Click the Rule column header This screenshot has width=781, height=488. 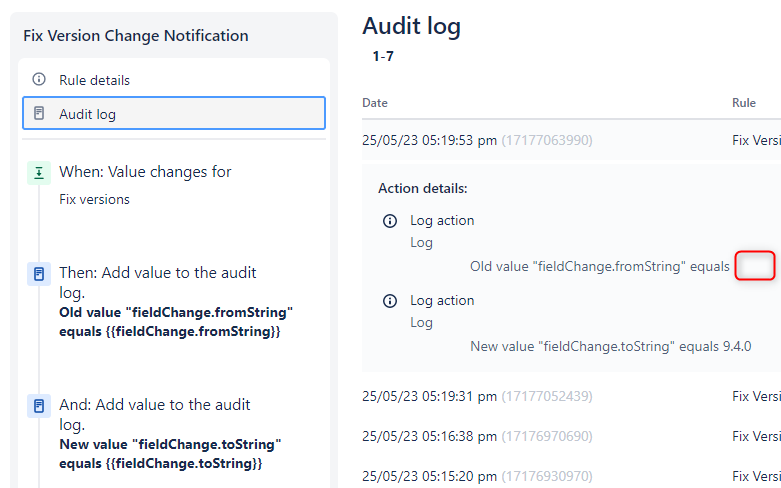tap(743, 103)
